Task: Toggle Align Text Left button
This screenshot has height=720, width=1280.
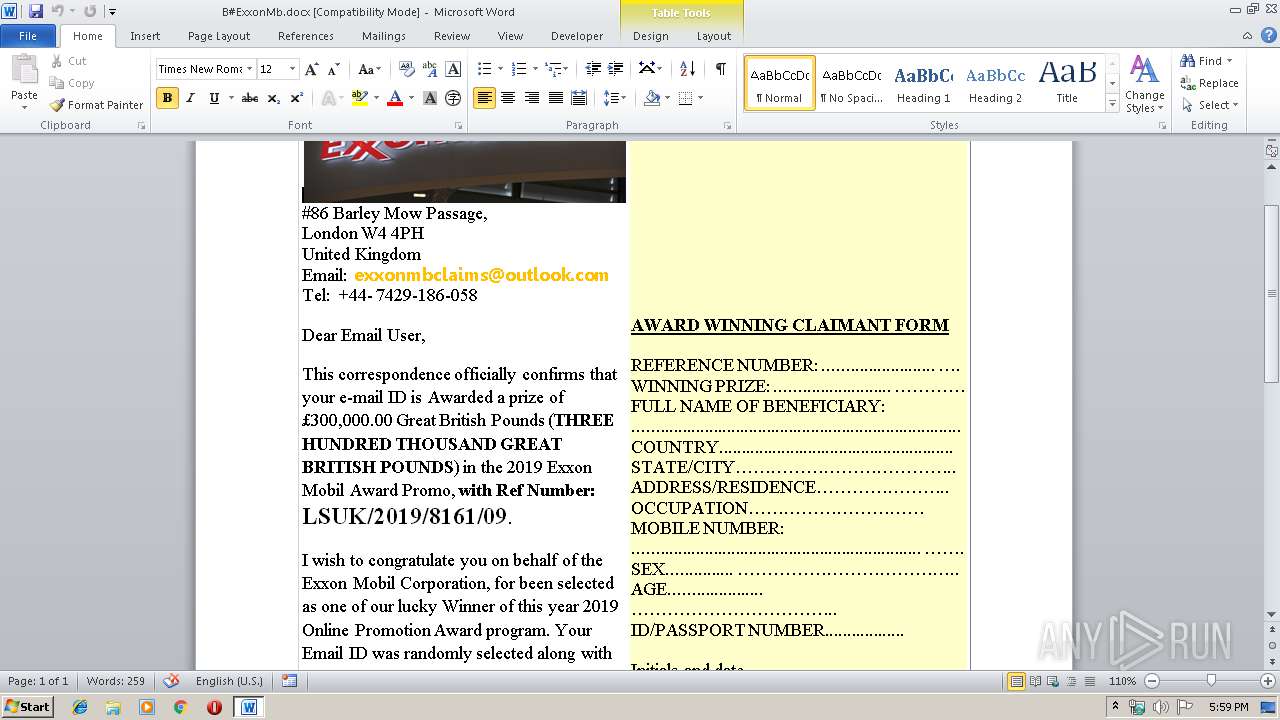Action: click(484, 98)
